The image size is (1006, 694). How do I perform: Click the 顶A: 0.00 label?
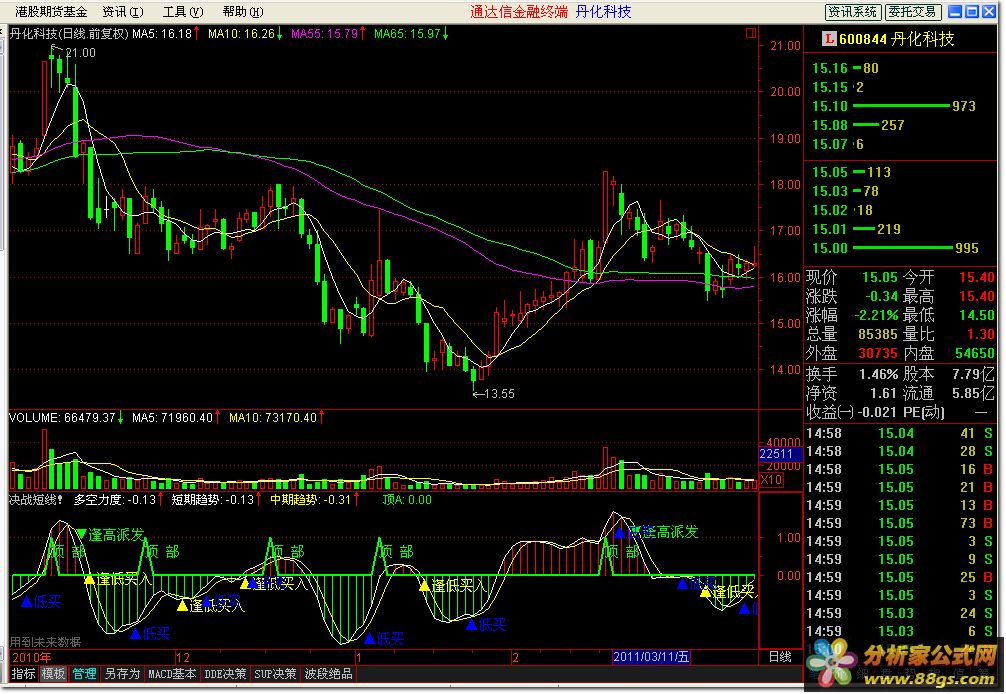[407, 500]
